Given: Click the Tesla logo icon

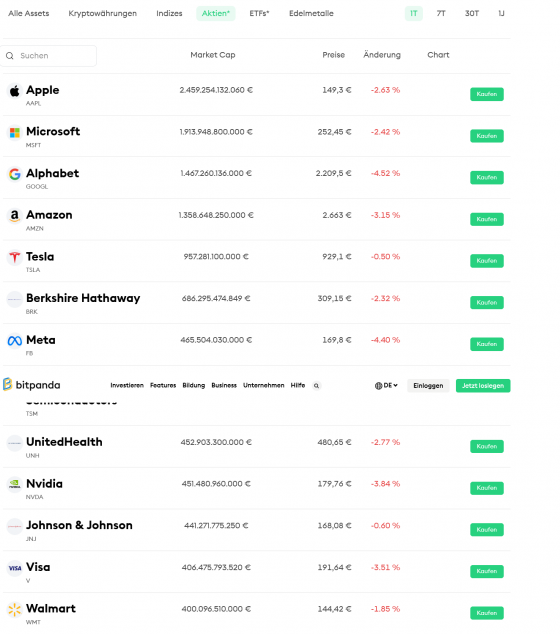Looking at the screenshot, I should point(15,257).
